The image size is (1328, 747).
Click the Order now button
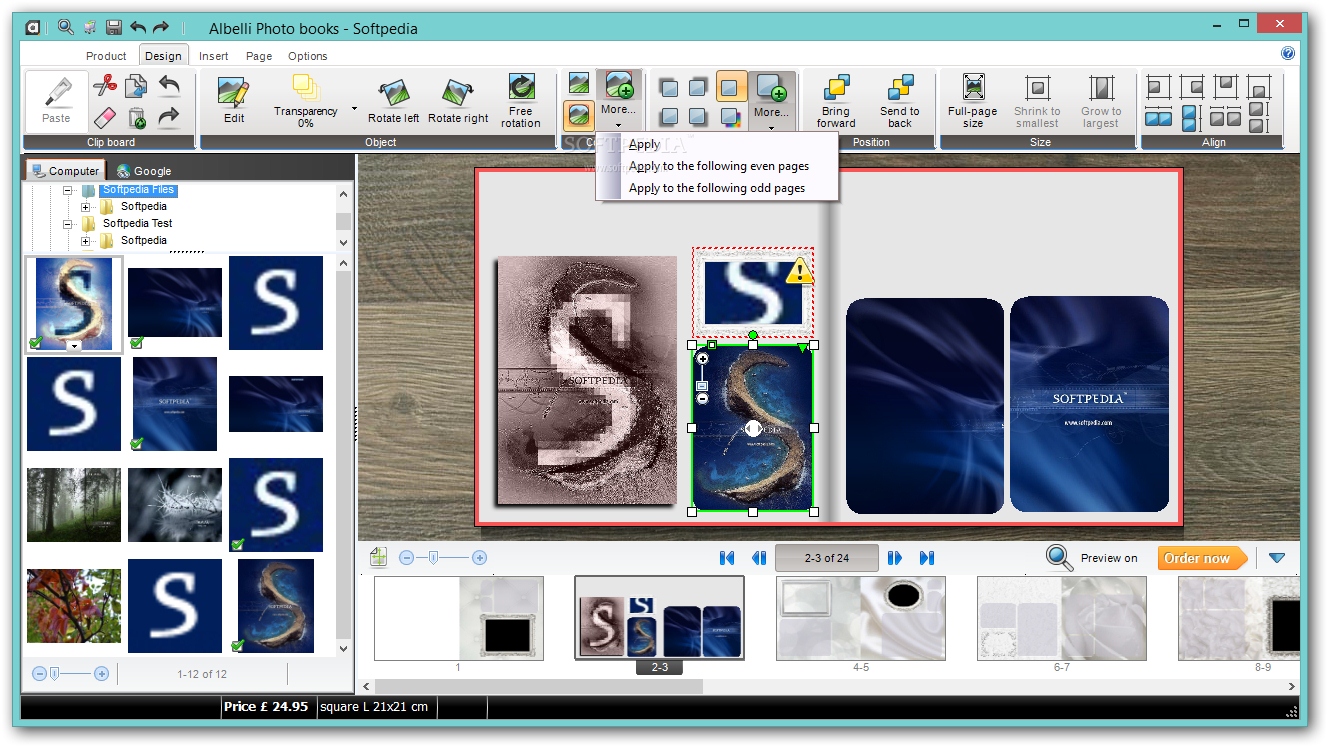point(1202,558)
